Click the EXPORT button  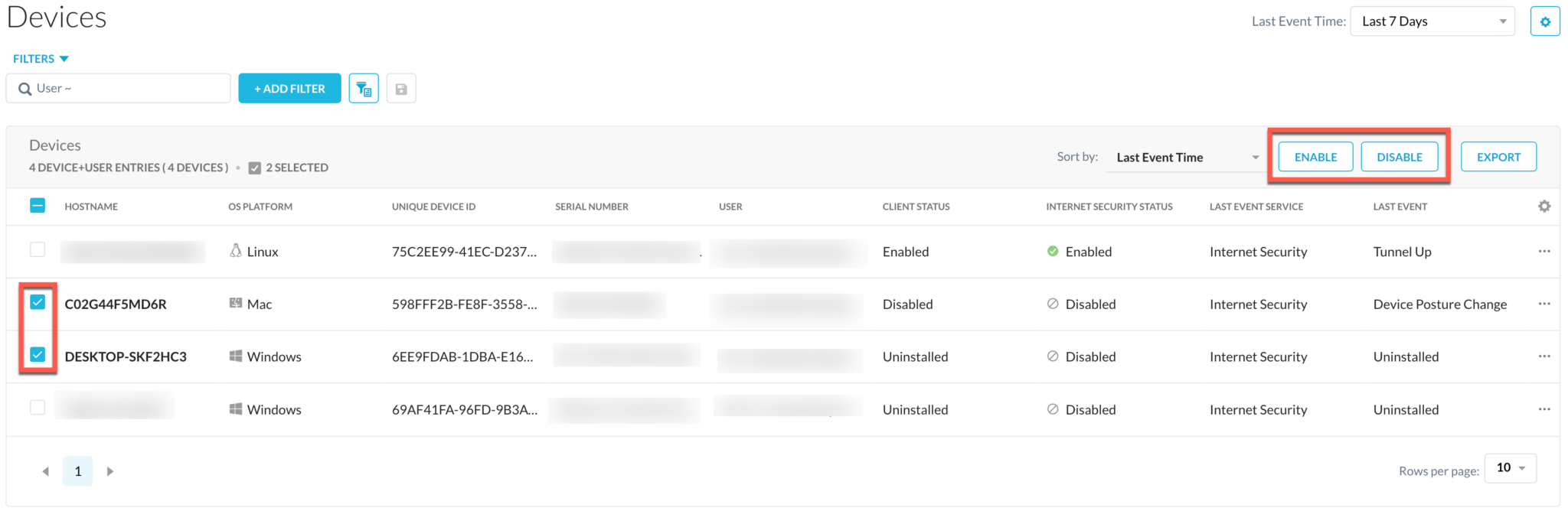pos(1498,156)
